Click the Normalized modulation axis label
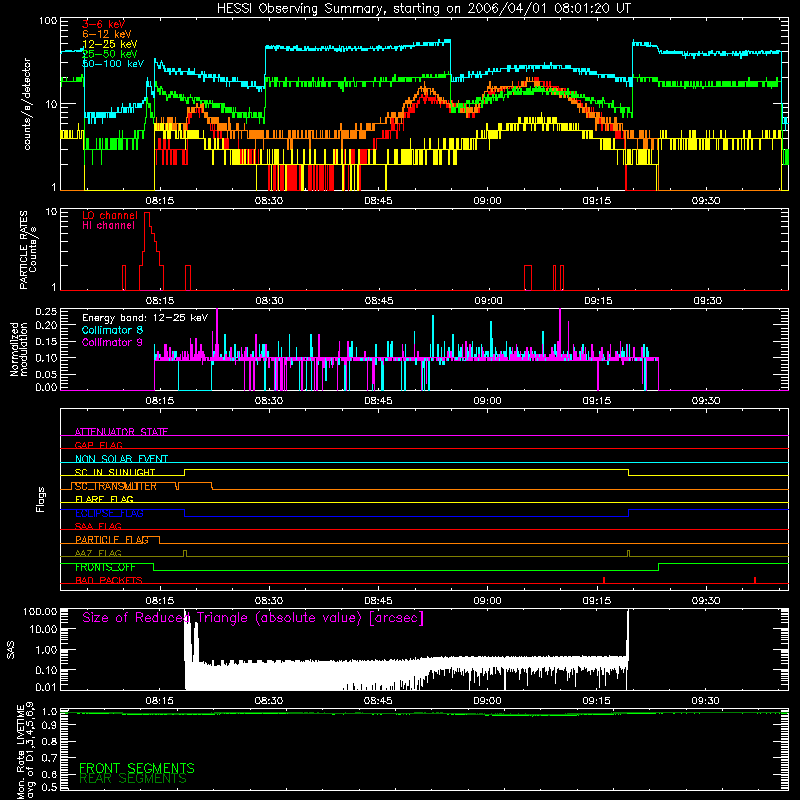This screenshot has width=800, height=800. point(18,349)
